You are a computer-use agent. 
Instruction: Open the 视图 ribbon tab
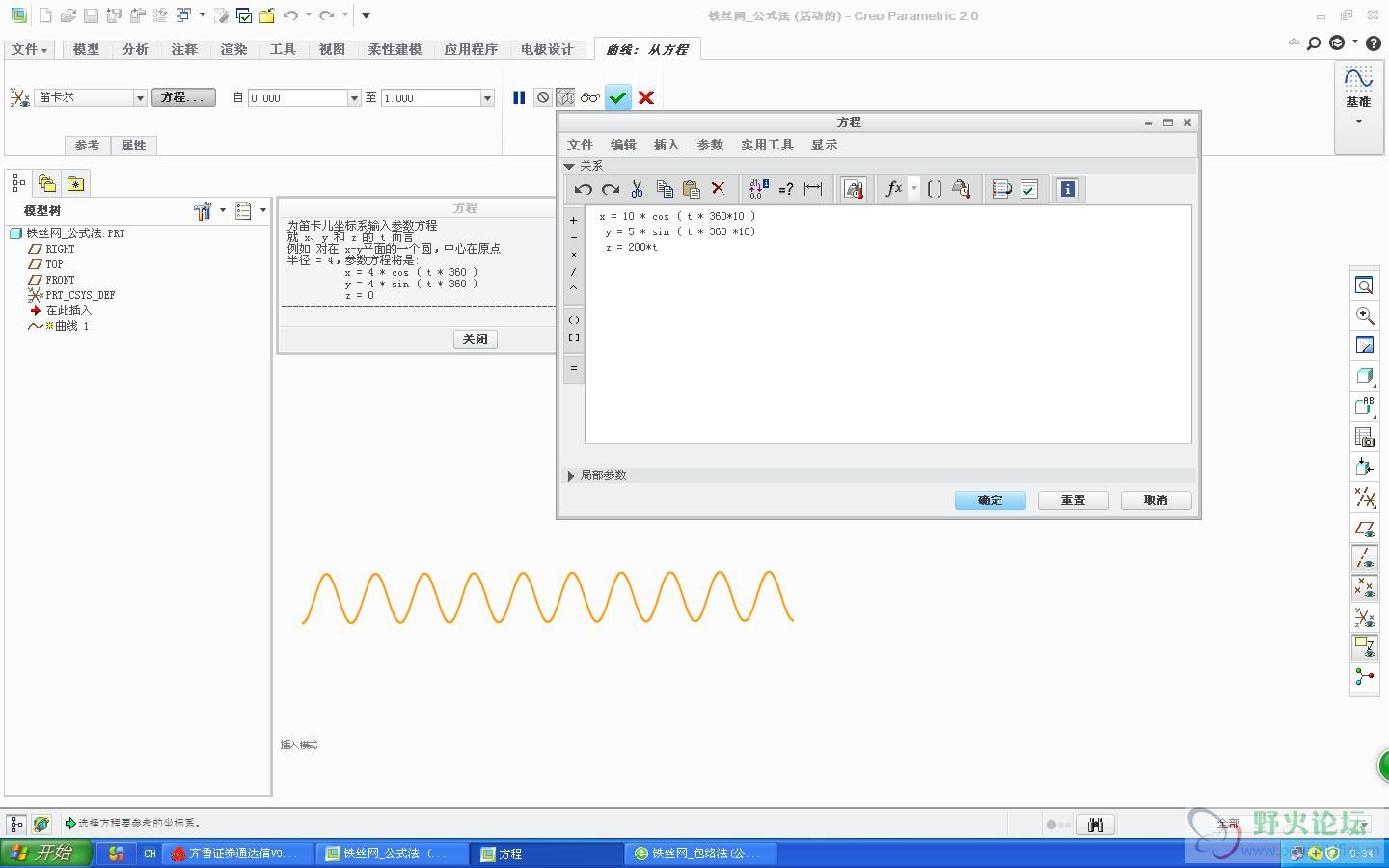pos(332,49)
